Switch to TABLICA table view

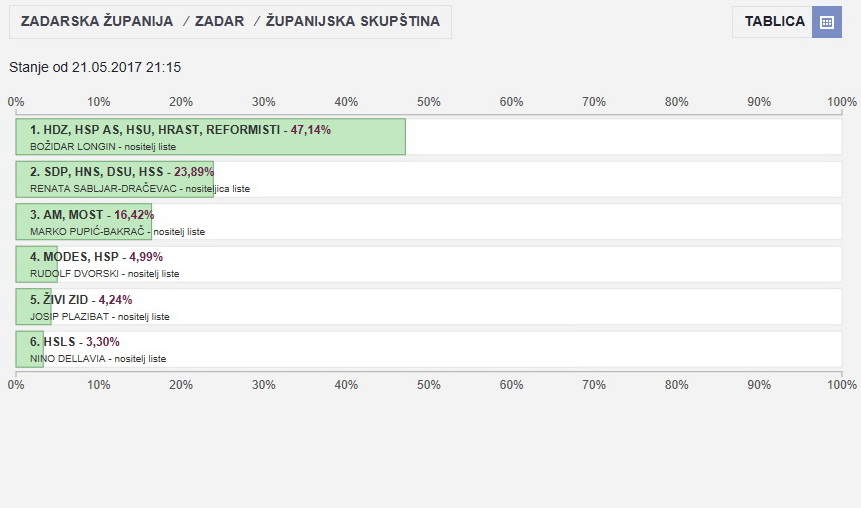(x=774, y=22)
